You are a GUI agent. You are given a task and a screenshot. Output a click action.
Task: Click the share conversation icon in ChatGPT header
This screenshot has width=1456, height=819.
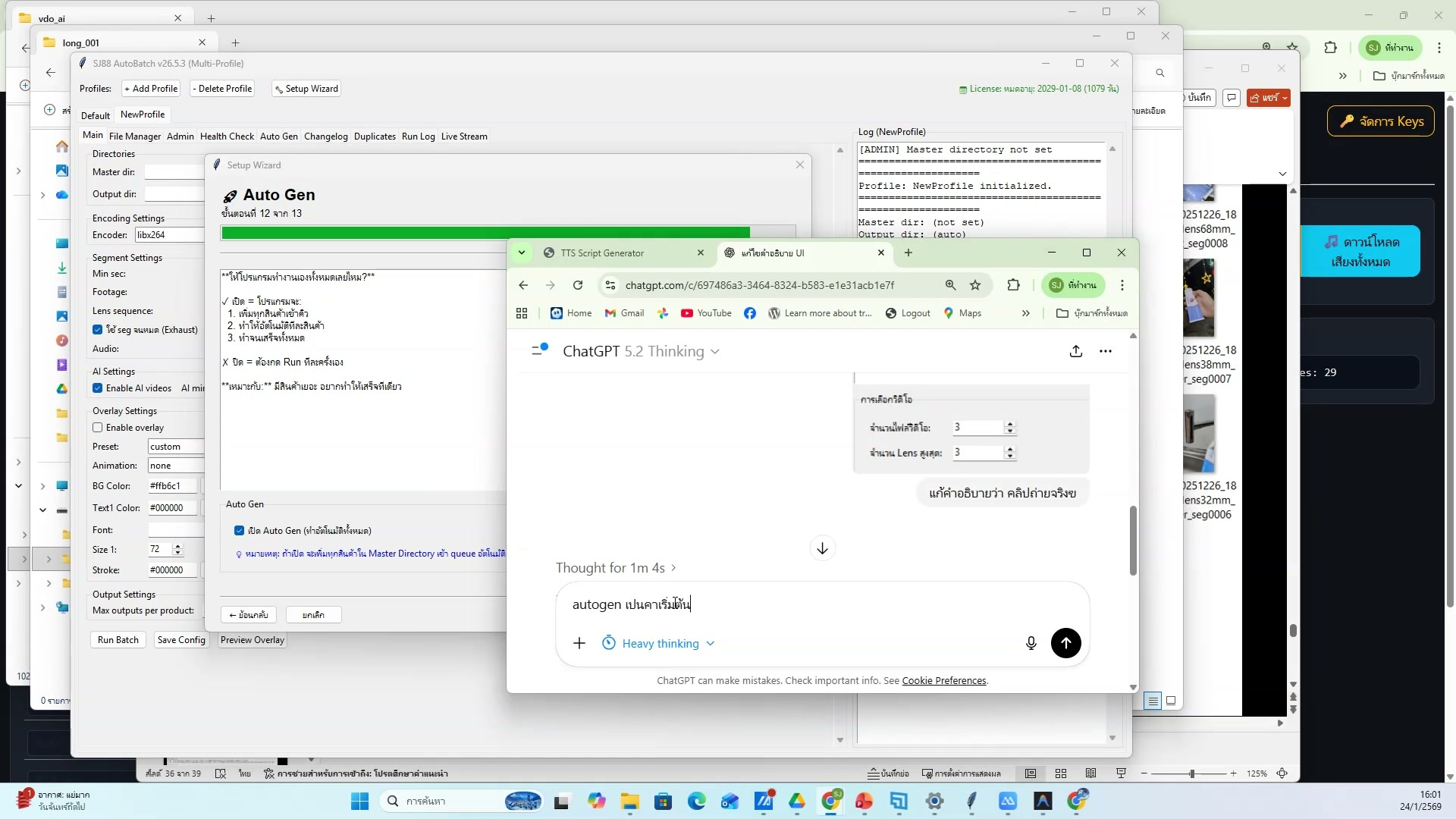click(x=1075, y=351)
